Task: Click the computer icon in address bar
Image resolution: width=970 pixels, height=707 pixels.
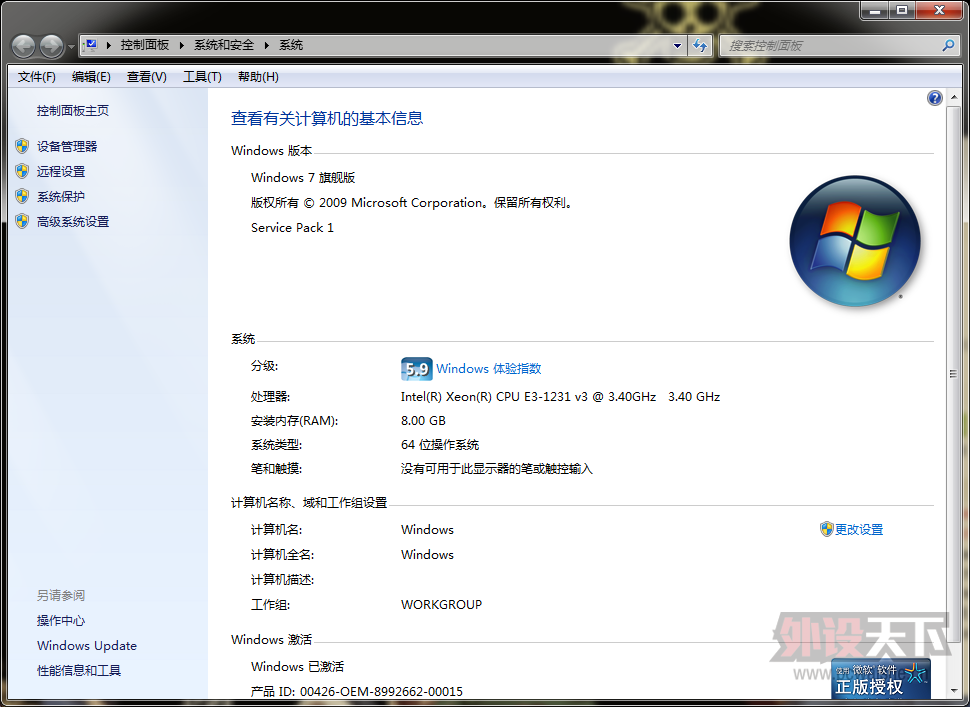Action: pyautogui.click(x=92, y=45)
